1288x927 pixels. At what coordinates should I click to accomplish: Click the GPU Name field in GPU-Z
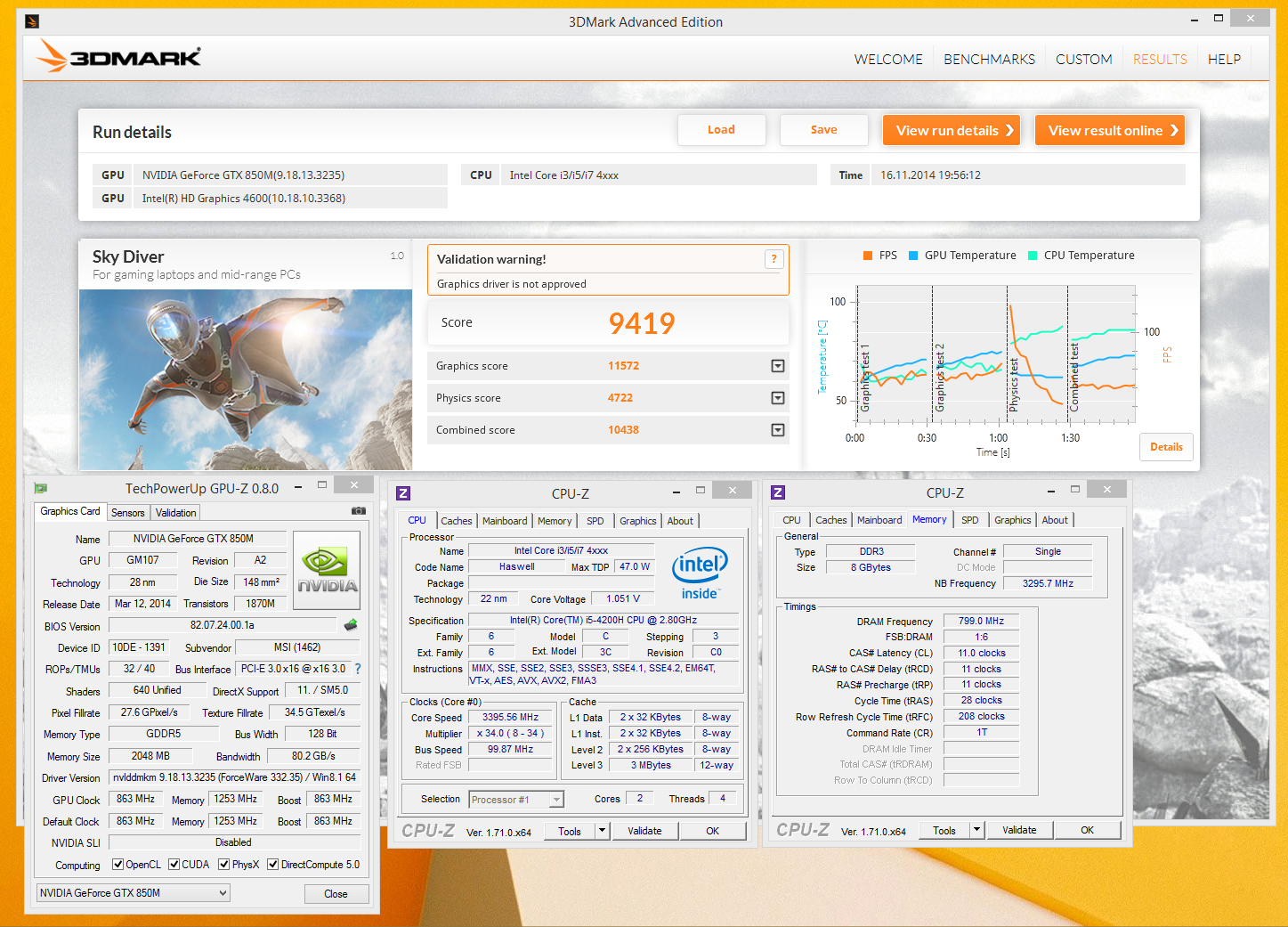198,539
